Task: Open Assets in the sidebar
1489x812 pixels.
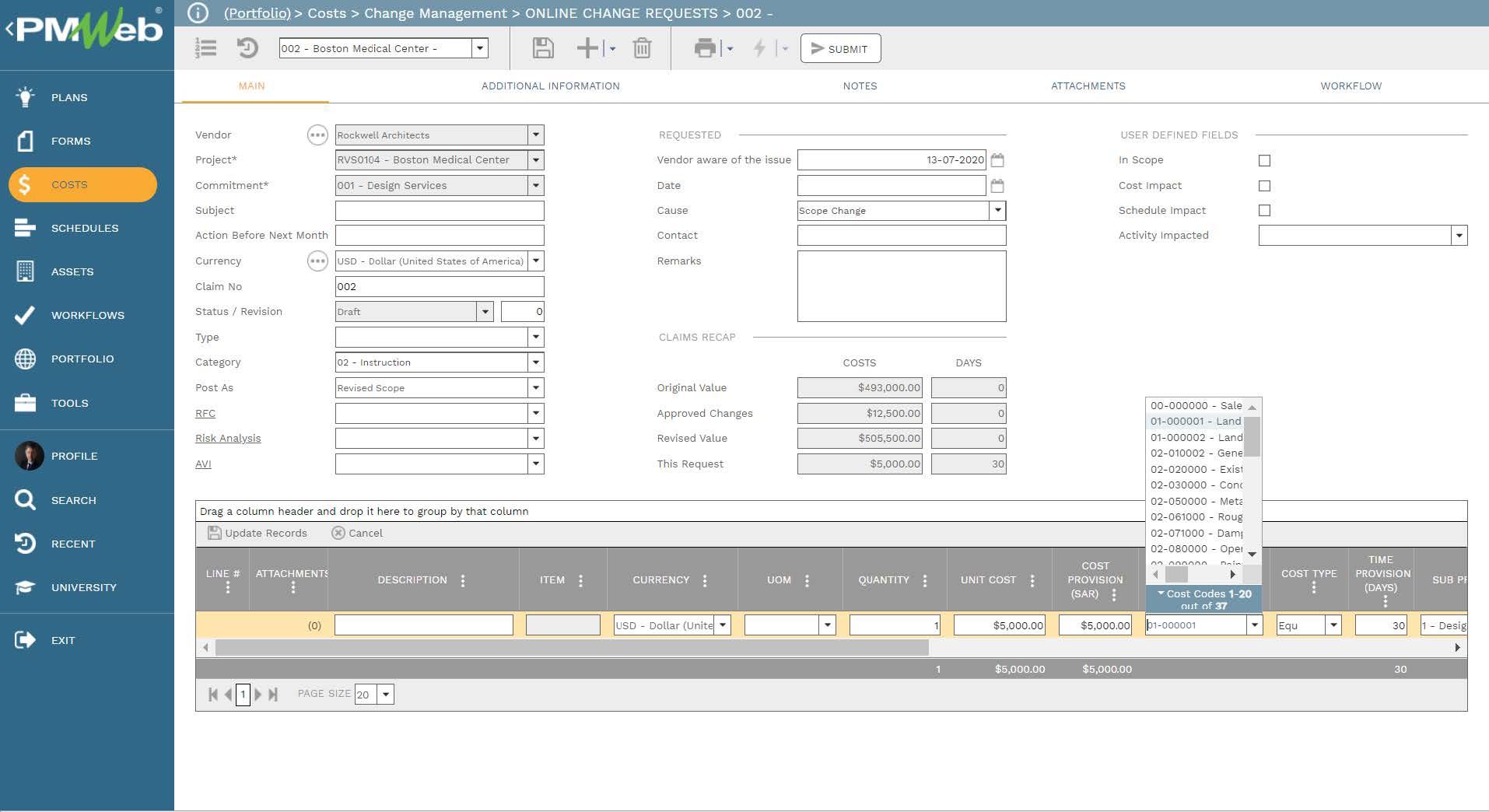Action: pos(72,271)
